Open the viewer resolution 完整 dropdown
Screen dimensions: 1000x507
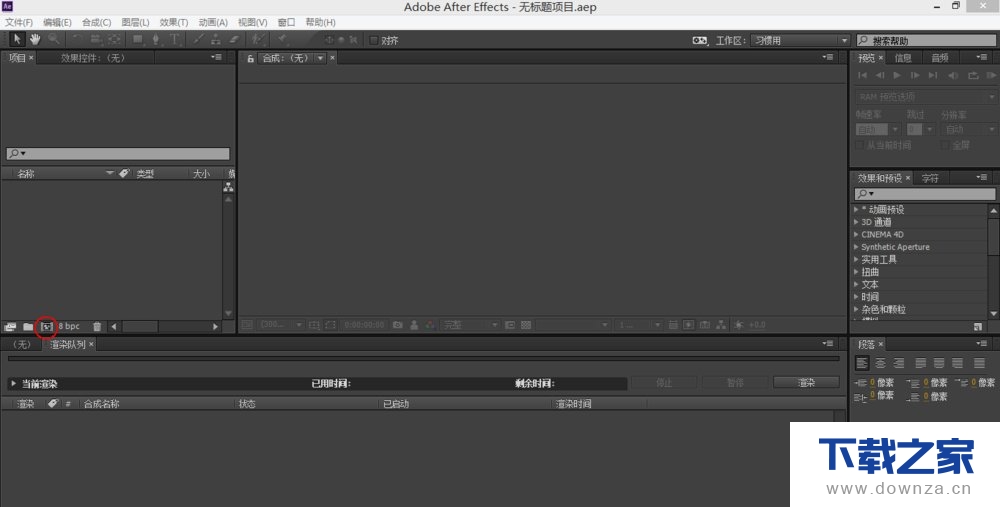[x=471, y=325]
